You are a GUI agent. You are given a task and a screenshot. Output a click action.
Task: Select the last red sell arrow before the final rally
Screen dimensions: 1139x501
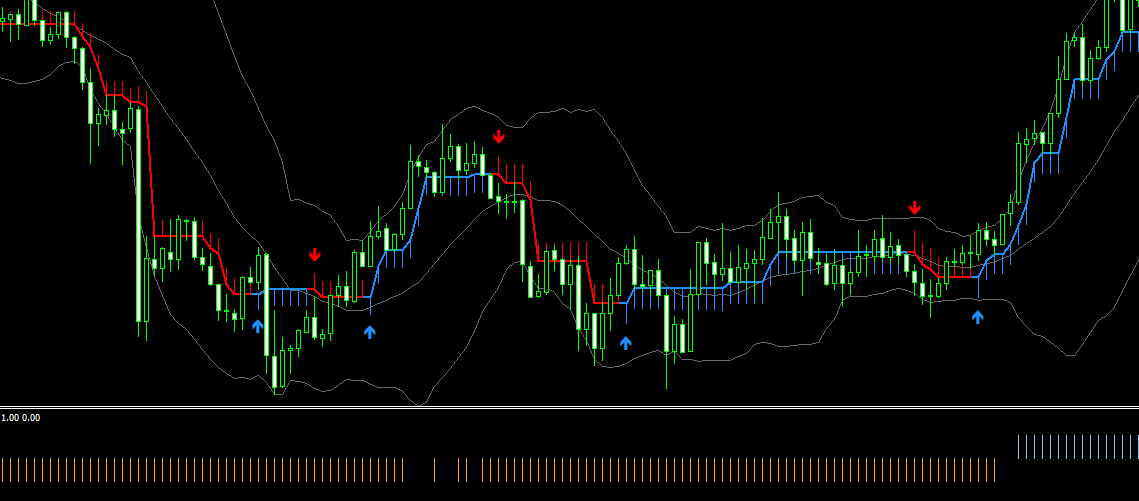pos(915,208)
